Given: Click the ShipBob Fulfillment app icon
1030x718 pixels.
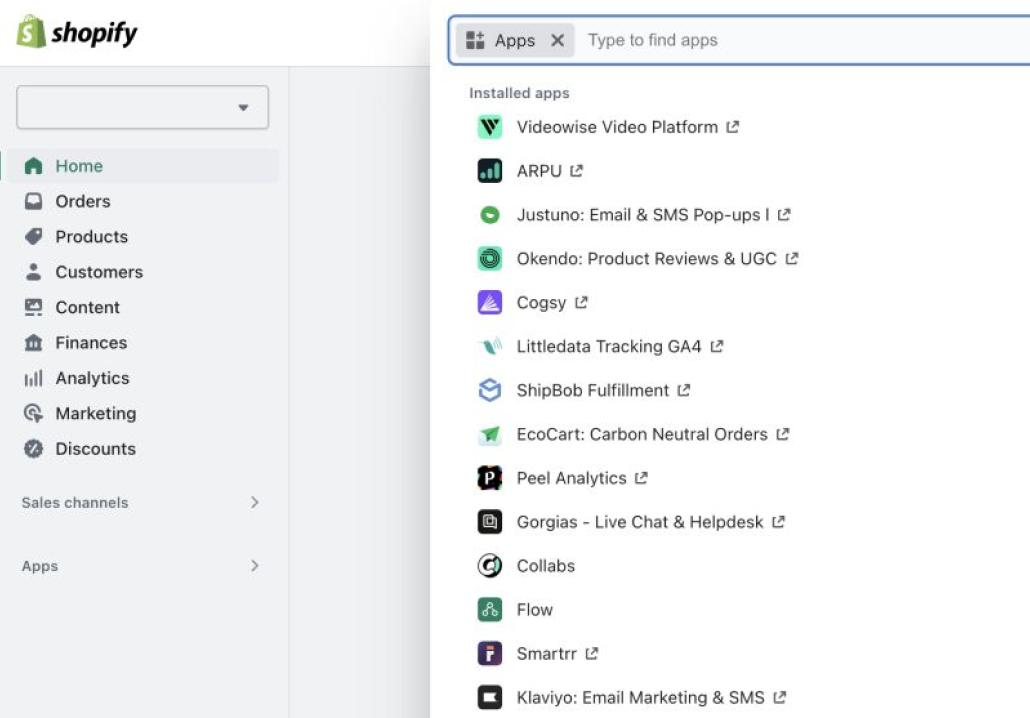Looking at the screenshot, I should [489, 391].
